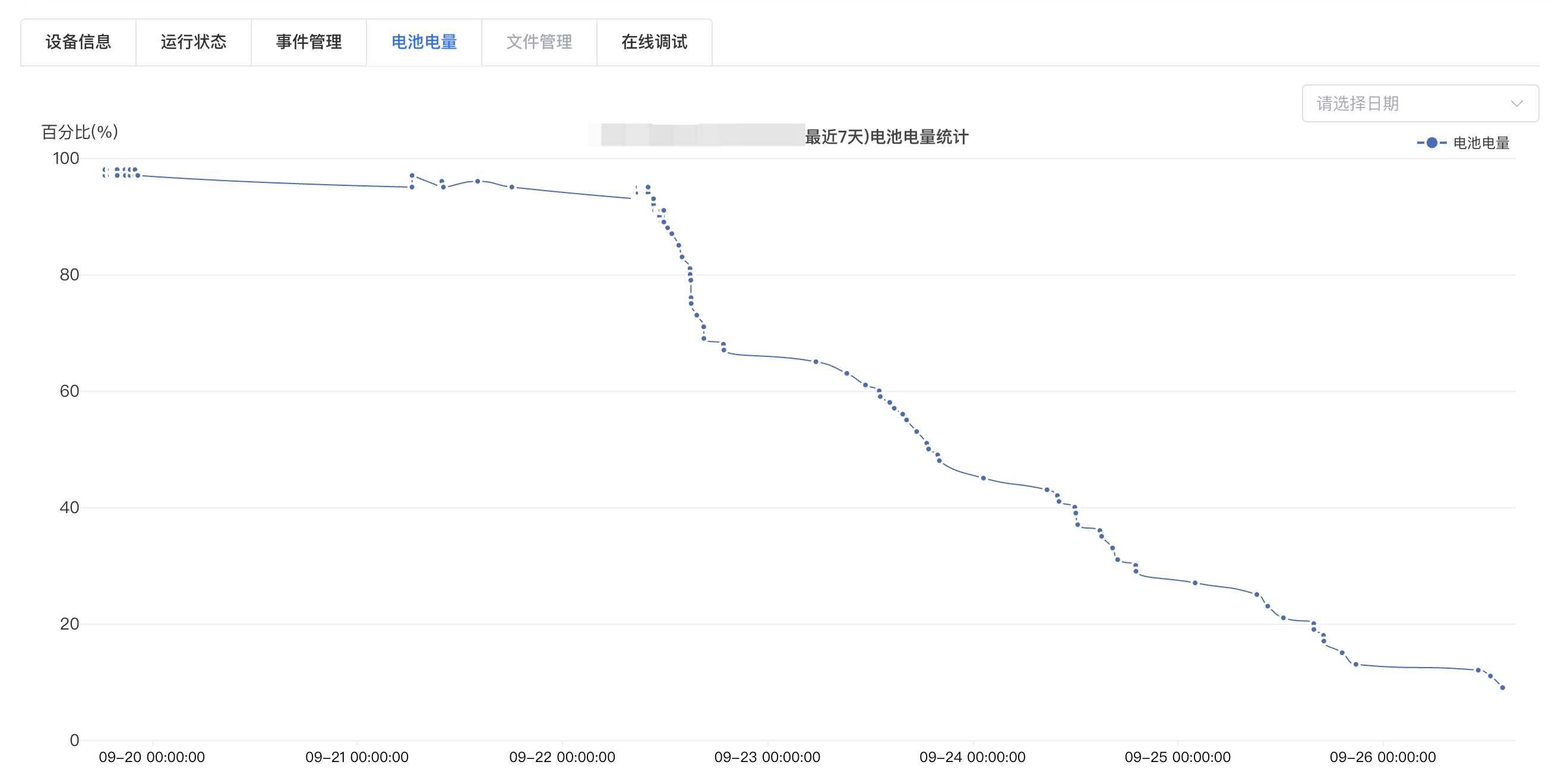Click the 09-20 00:00:00 x-axis label
The height and width of the screenshot is (784, 1555).
coord(152,757)
